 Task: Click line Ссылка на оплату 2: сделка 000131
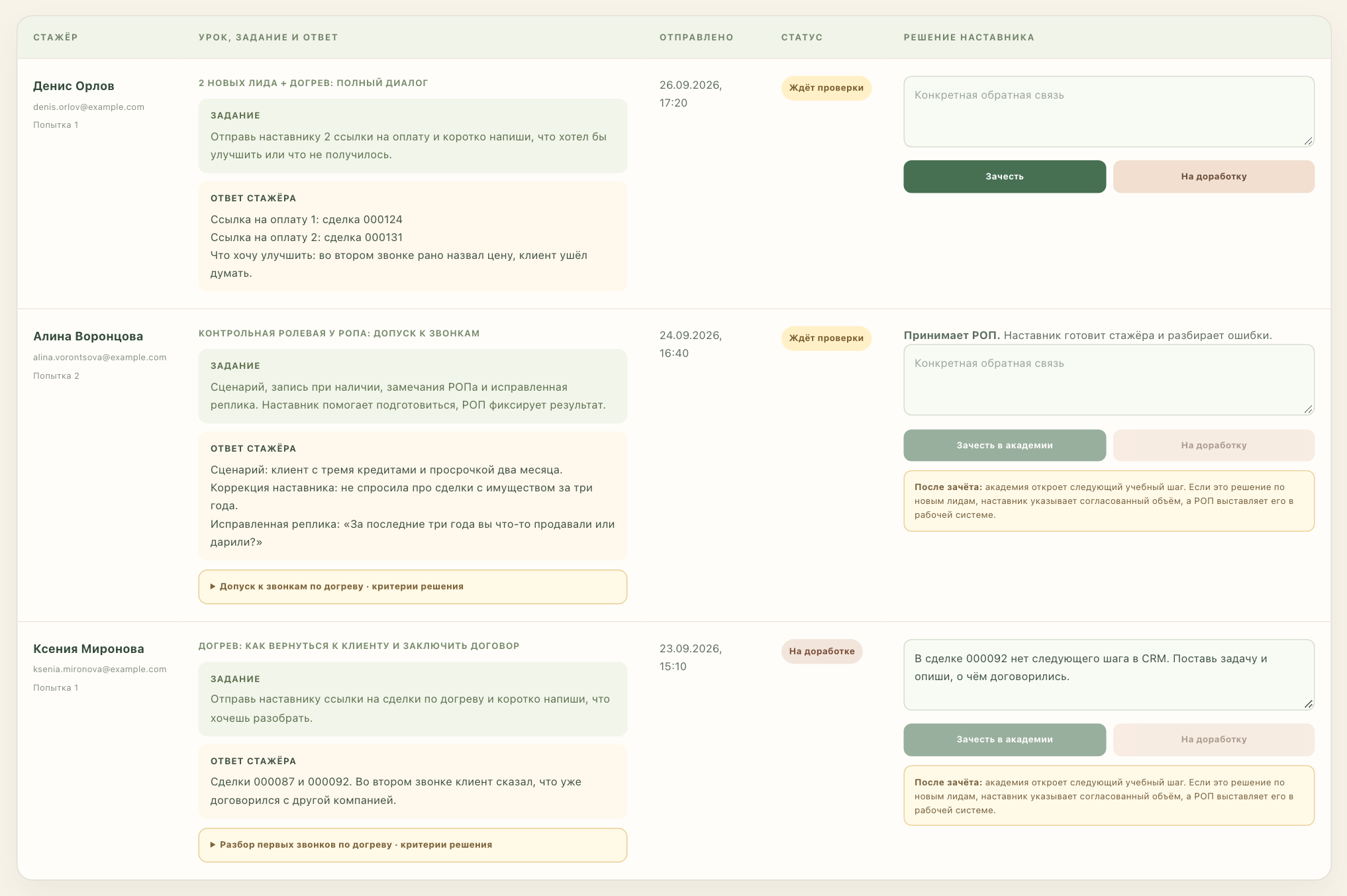307,237
